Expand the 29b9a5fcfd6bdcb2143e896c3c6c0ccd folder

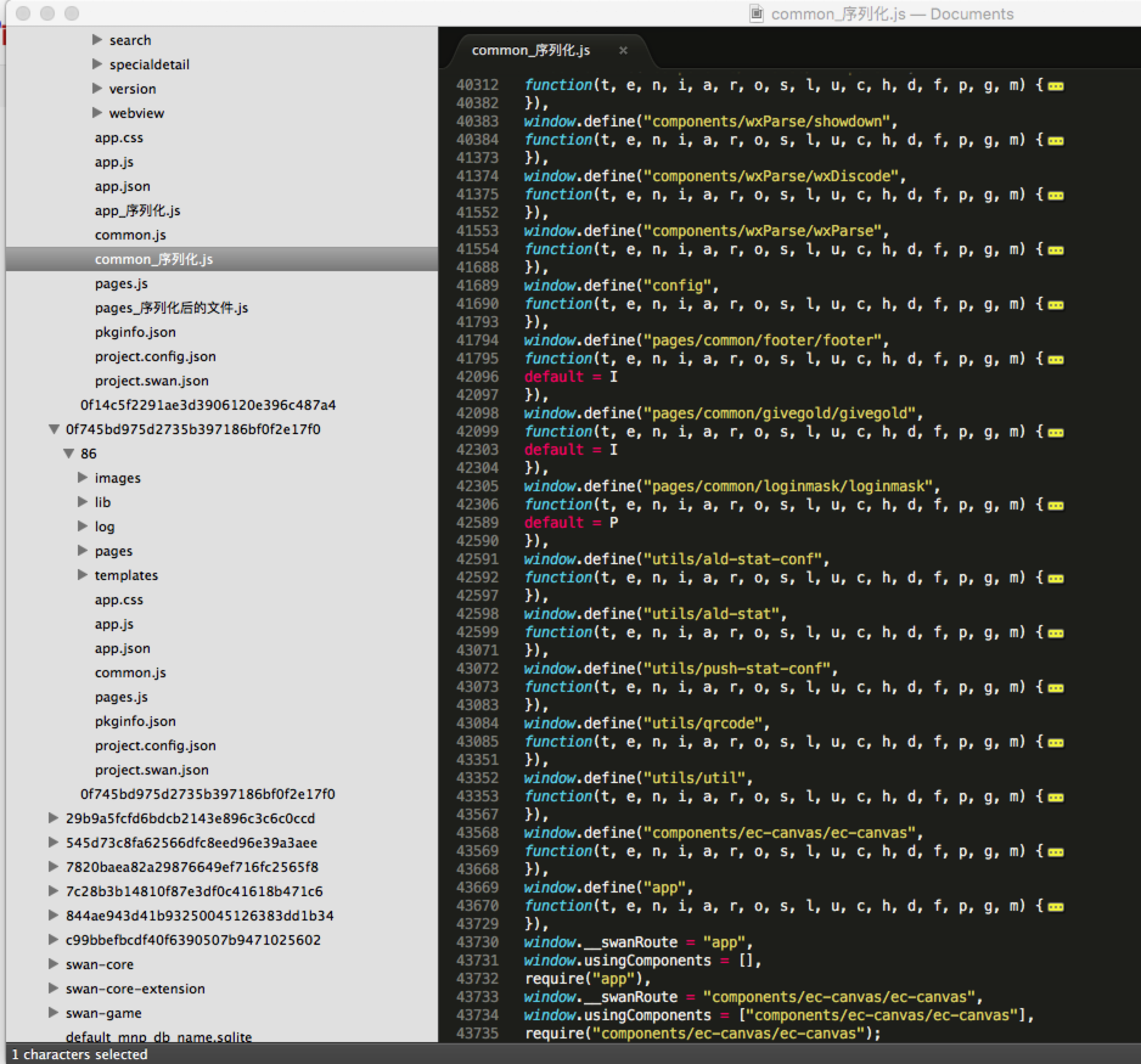coord(54,818)
